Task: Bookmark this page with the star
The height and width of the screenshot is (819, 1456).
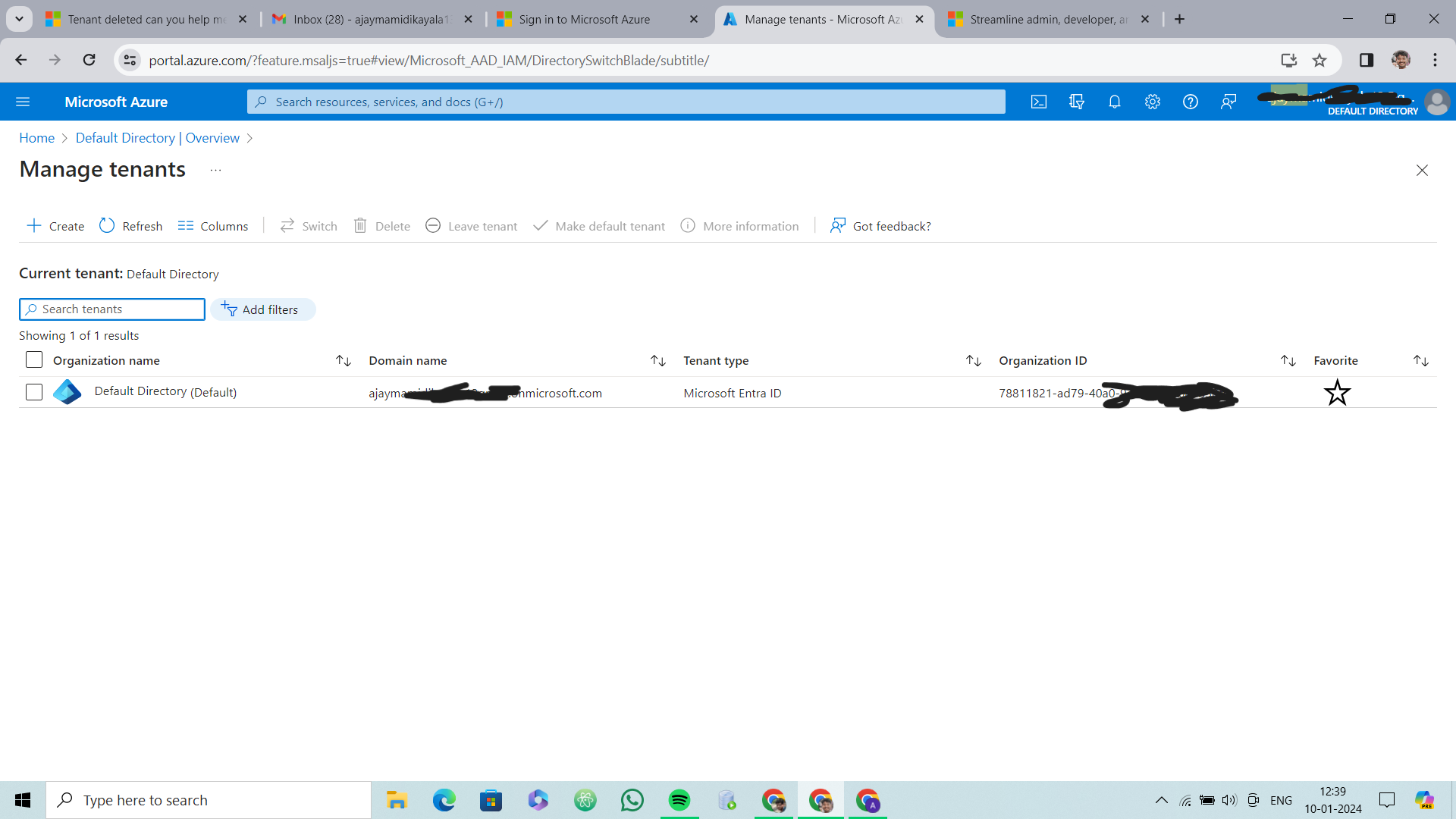Action: (1319, 60)
